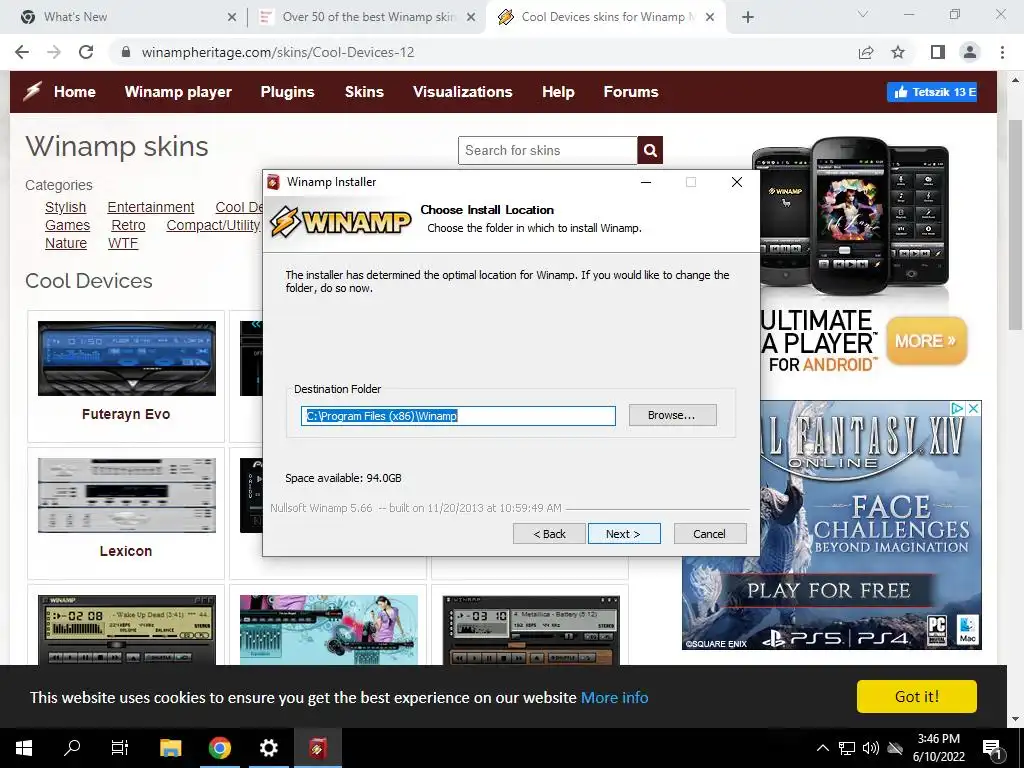Minimize the Winamp Installer window
This screenshot has width=1024, height=768.
646,182
